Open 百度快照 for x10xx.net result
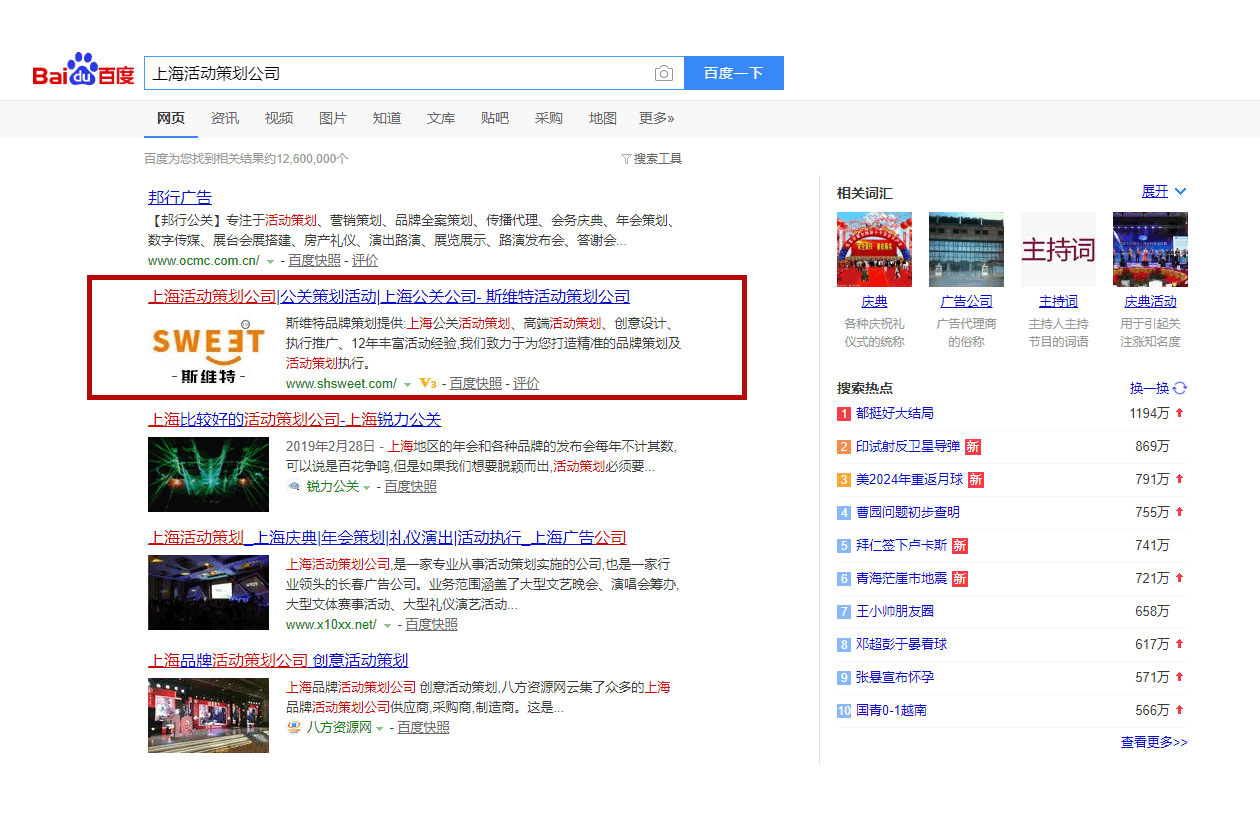 (x=432, y=624)
